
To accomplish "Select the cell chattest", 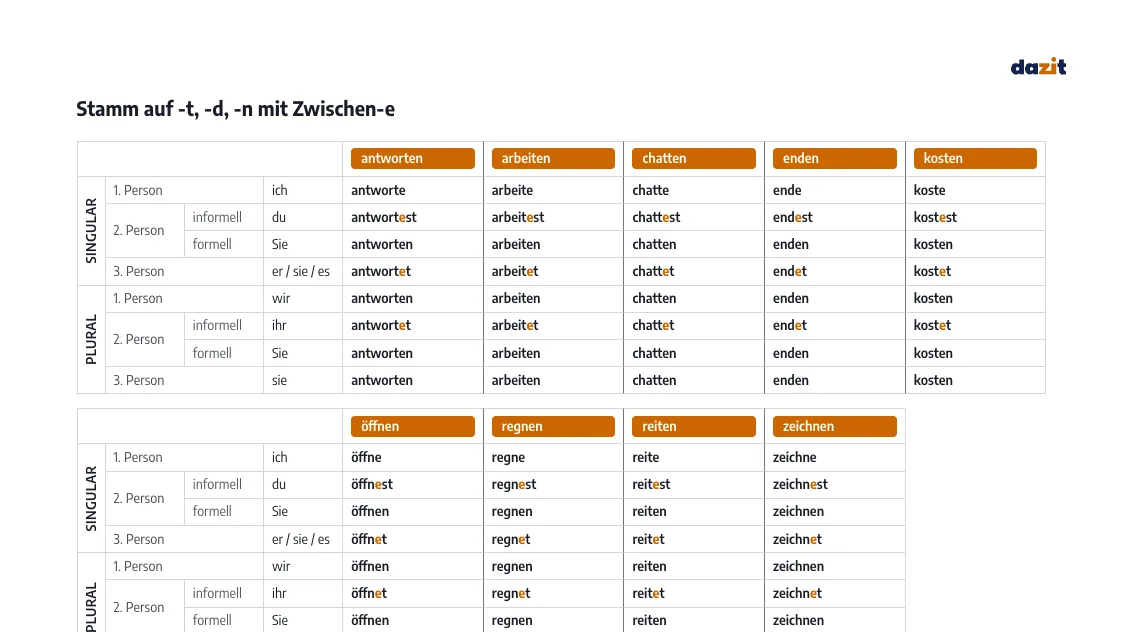I will click(x=656, y=217).
